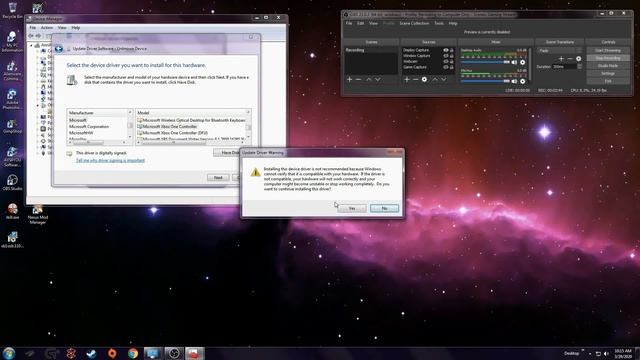
Task: Click the Back toolbar arrow in Device Manager
Action: pos(31,36)
